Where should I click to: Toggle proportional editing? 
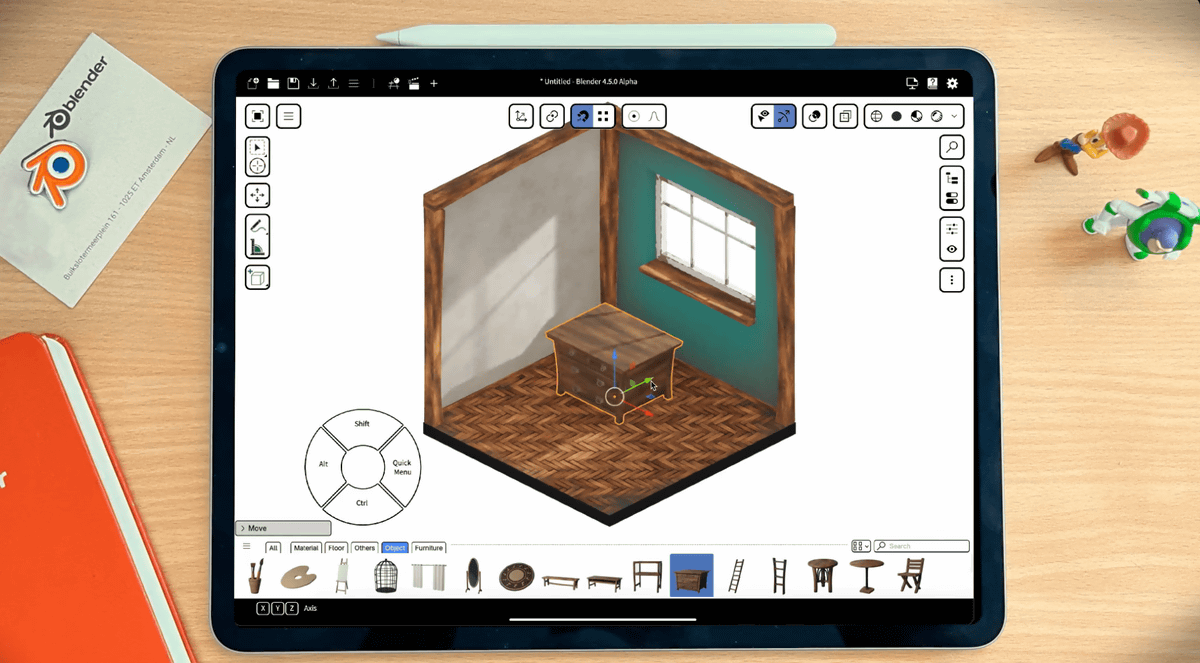634,116
